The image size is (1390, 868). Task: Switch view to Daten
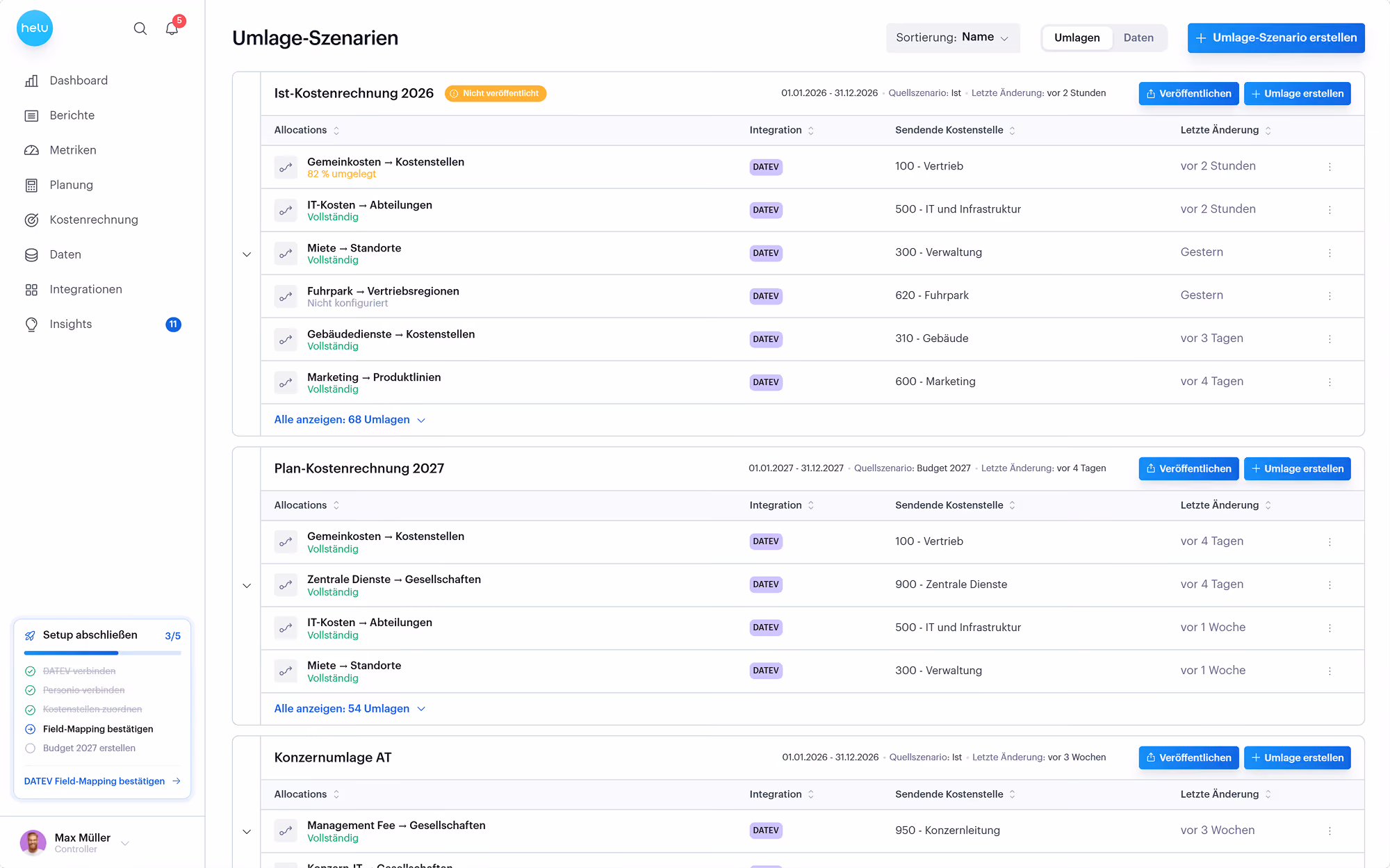coord(1138,38)
